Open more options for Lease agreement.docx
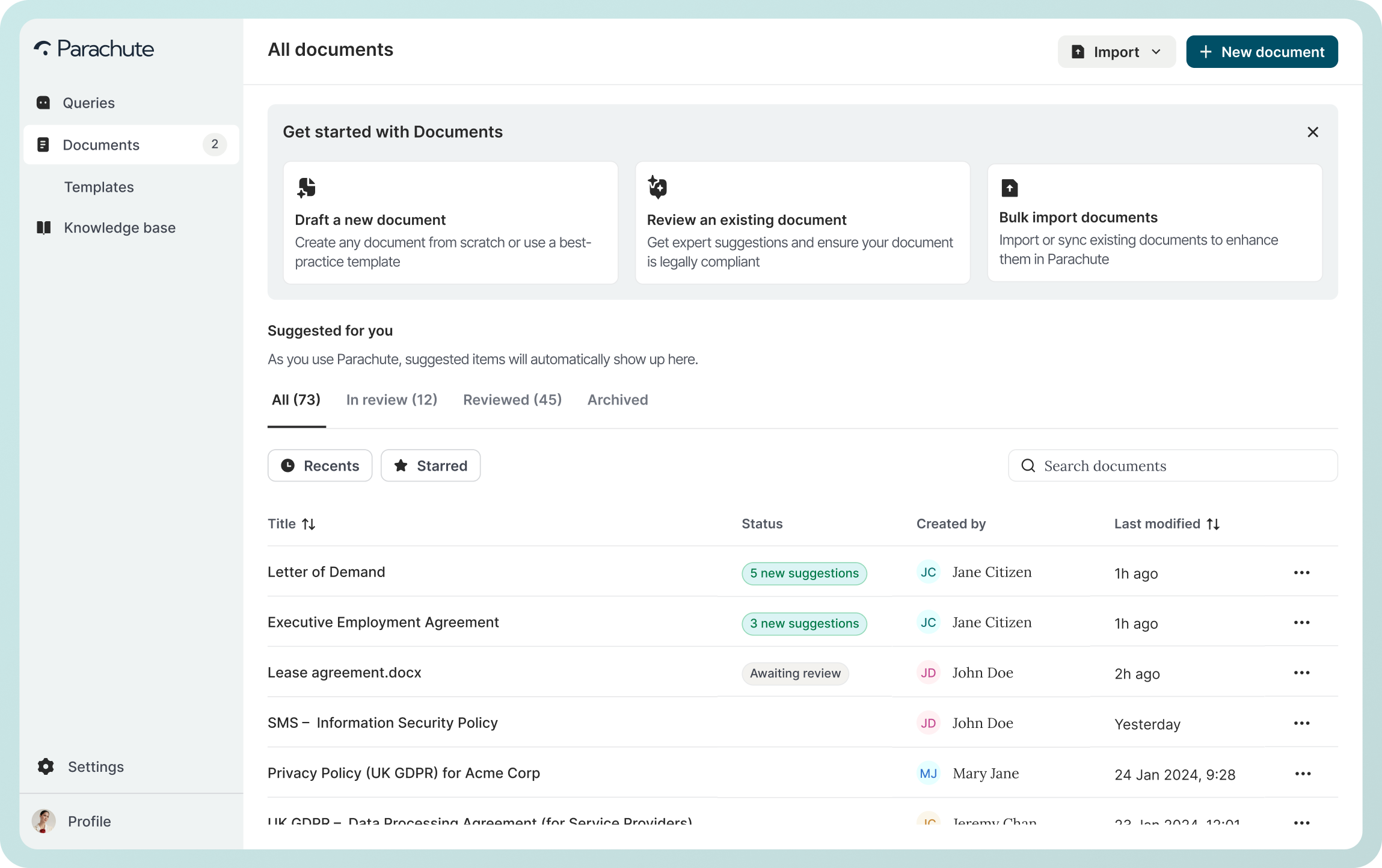1382x868 pixels. click(x=1301, y=673)
